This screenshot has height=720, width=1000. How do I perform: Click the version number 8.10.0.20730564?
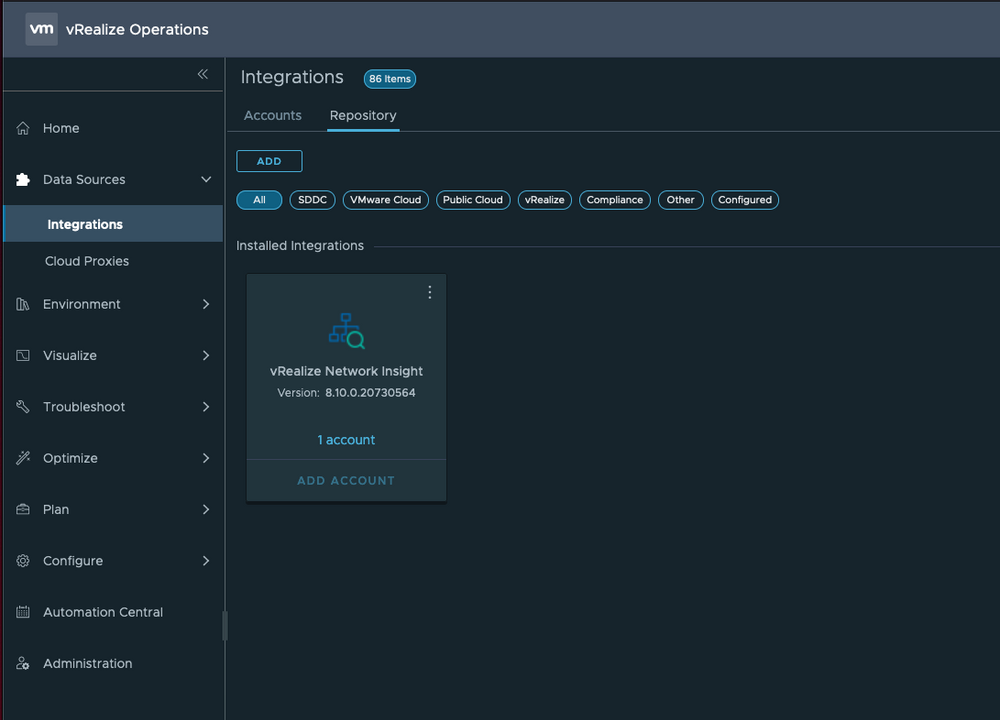click(x=371, y=393)
